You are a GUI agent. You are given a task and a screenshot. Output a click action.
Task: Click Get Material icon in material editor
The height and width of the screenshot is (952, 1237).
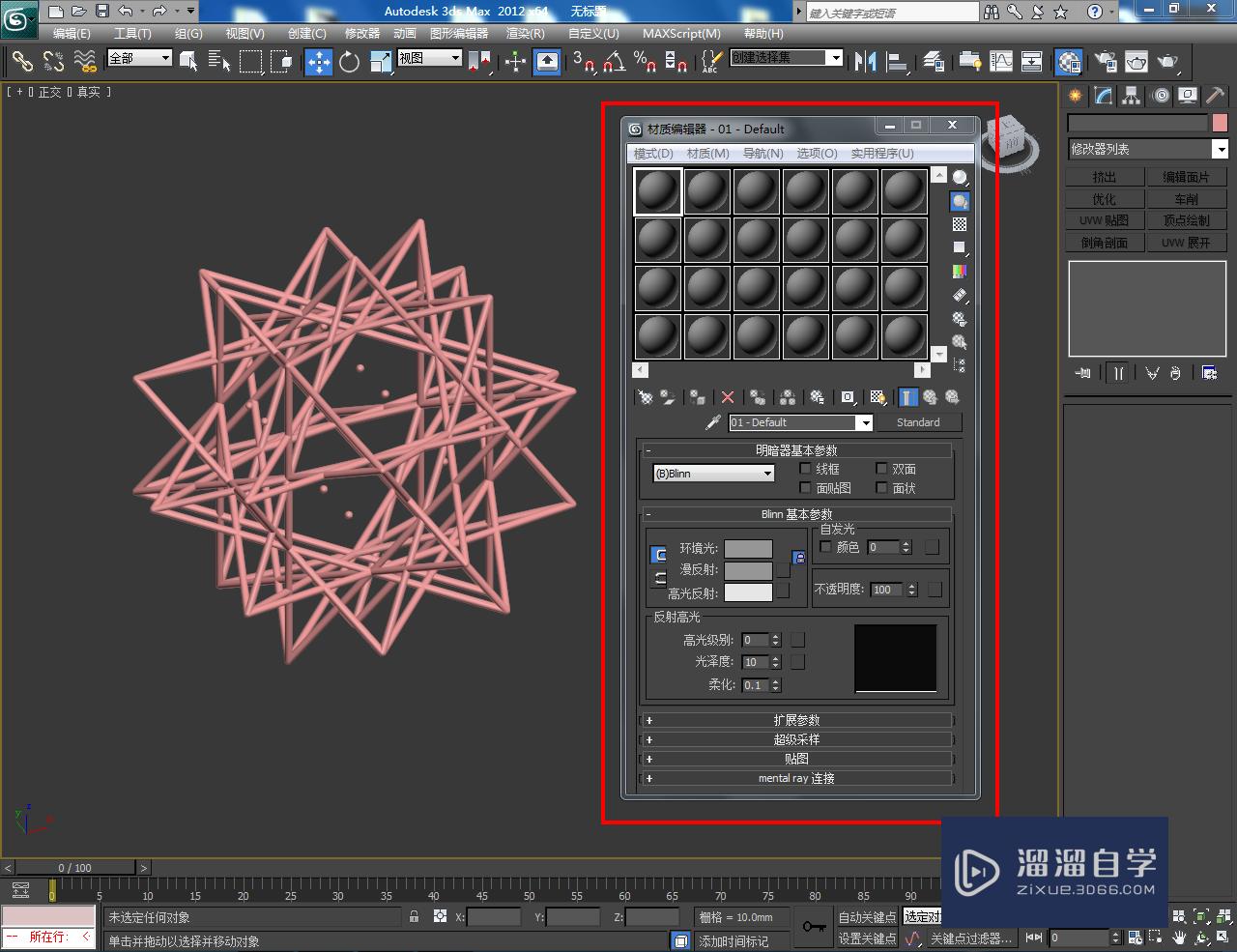click(646, 397)
